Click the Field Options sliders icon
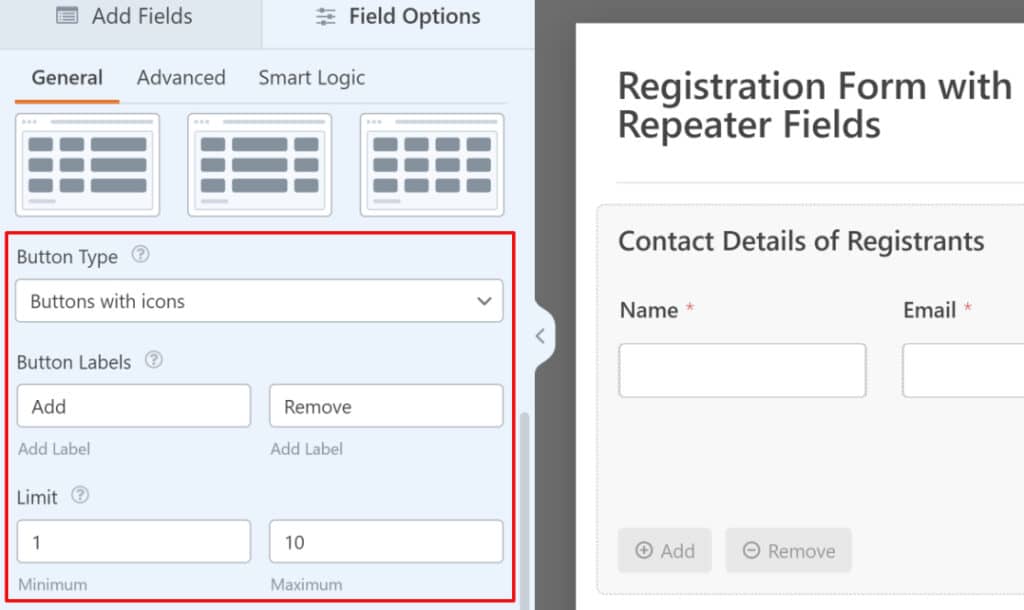 pos(325,16)
